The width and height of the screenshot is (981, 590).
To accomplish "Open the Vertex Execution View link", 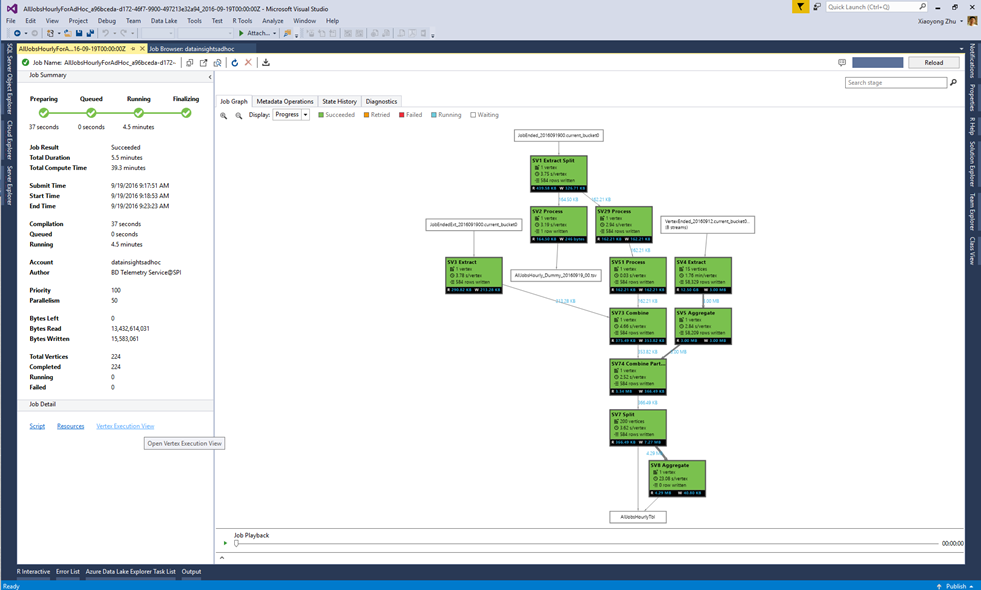I will [127, 426].
